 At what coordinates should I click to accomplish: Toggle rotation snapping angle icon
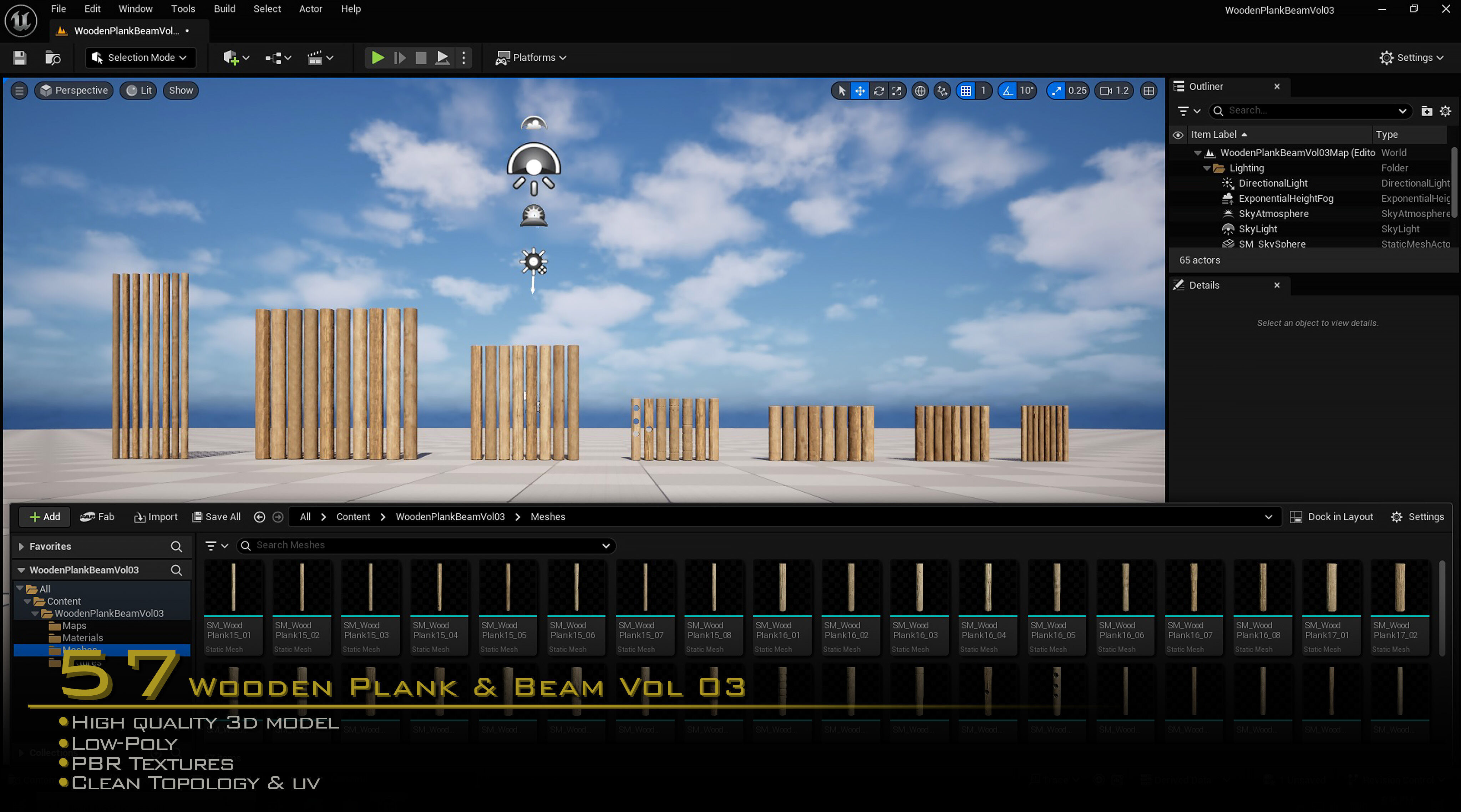(x=1007, y=90)
